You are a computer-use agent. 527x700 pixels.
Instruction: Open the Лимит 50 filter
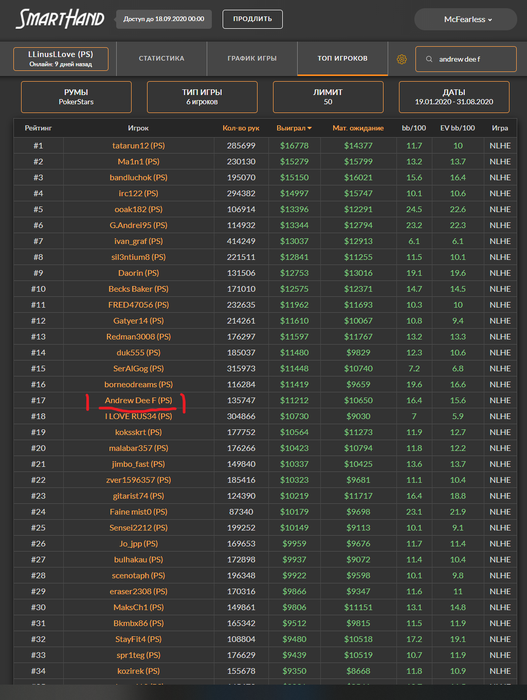click(x=328, y=97)
